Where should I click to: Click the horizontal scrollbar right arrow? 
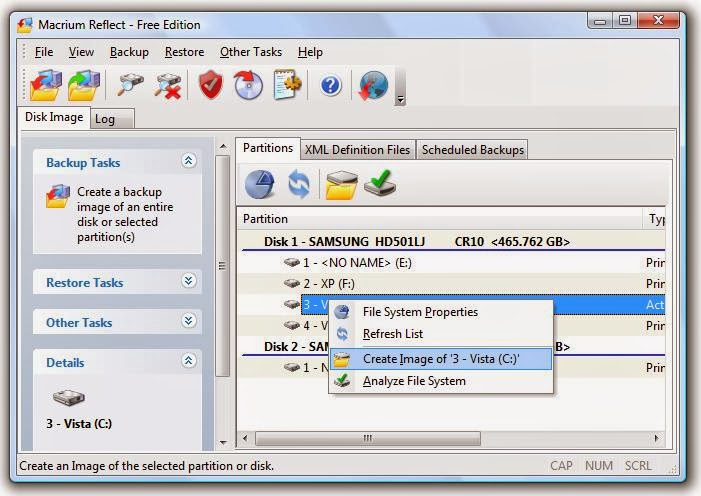(x=657, y=438)
